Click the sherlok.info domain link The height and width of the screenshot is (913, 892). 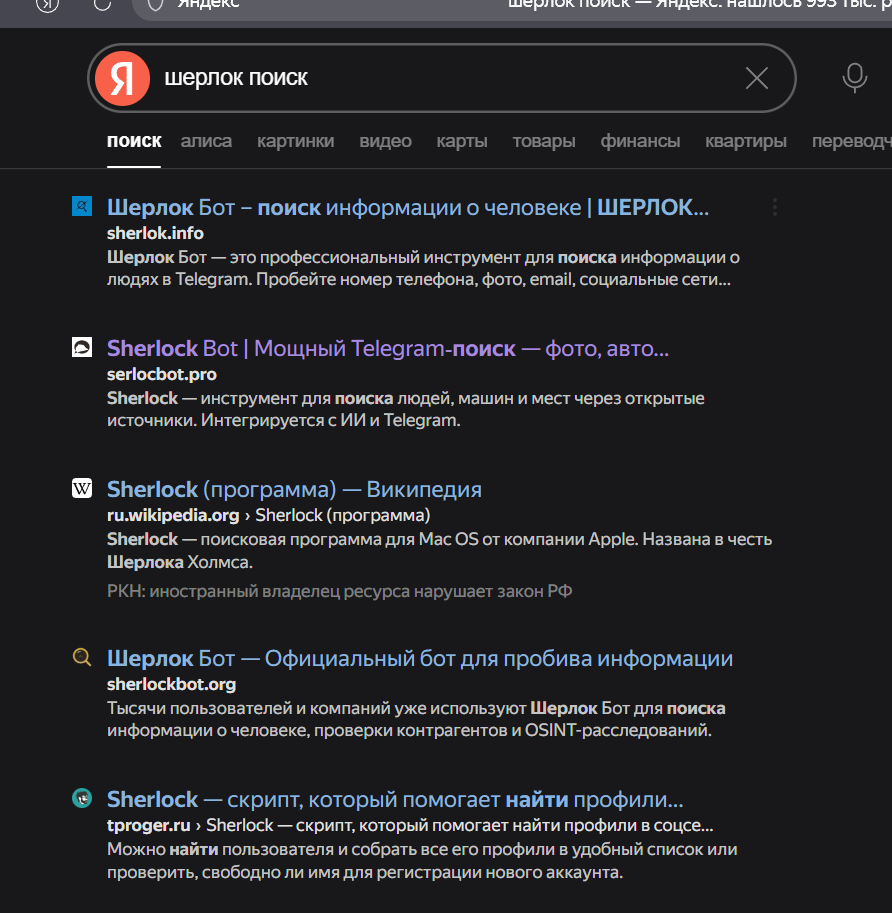pos(155,233)
